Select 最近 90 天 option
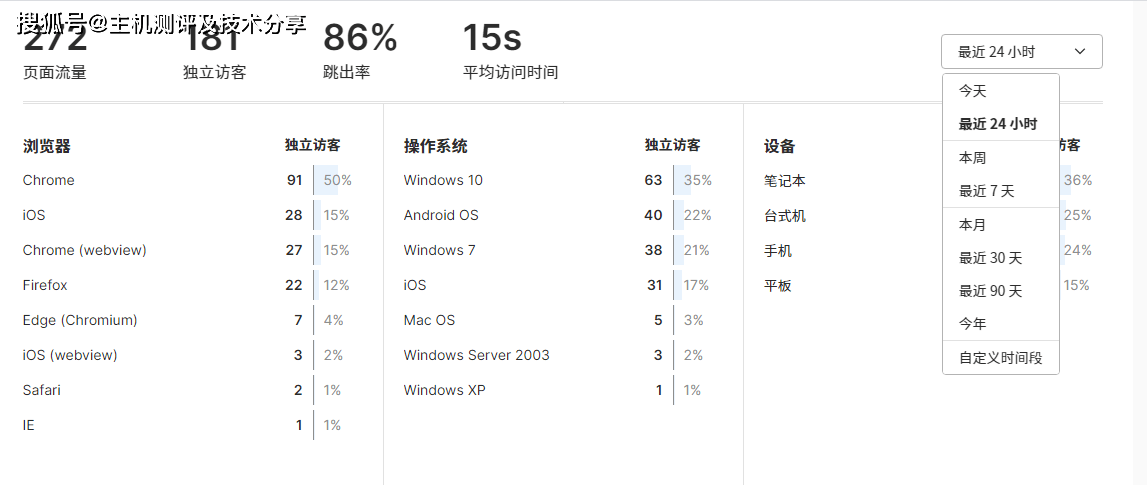 click(x=990, y=291)
